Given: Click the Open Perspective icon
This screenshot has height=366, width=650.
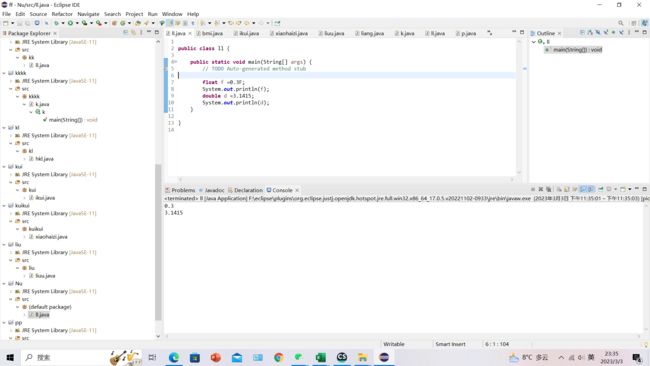Looking at the screenshot, I should click(x=633, y=23).
